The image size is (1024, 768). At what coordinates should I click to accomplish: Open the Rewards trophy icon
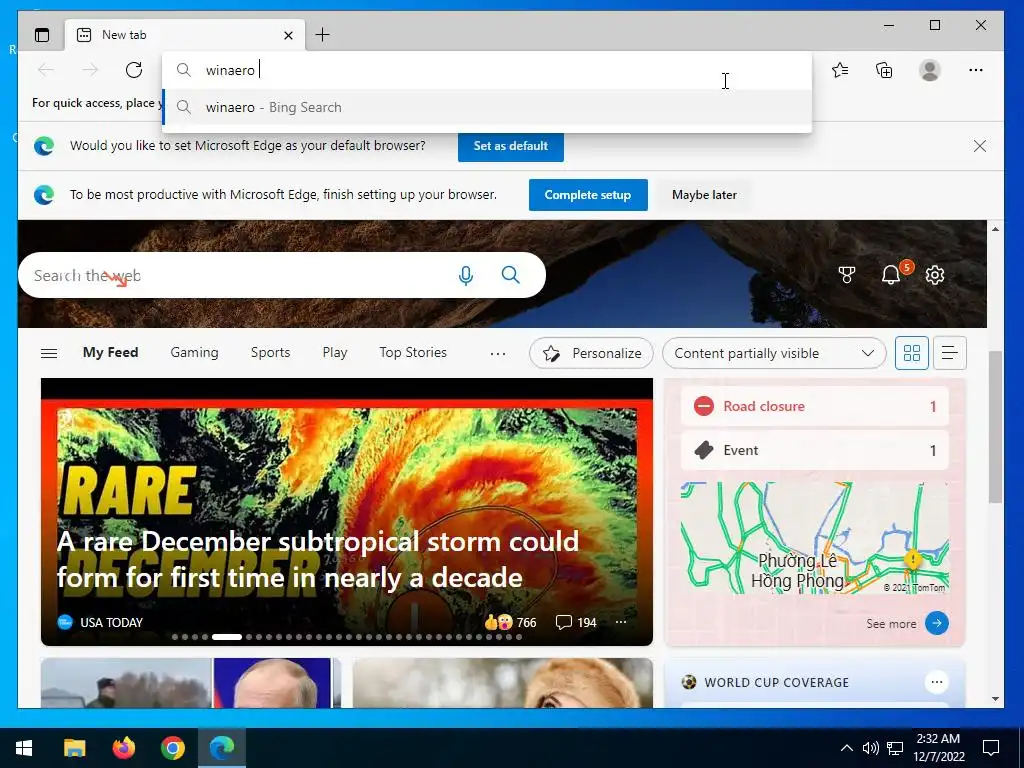click(x=847, y=275)
